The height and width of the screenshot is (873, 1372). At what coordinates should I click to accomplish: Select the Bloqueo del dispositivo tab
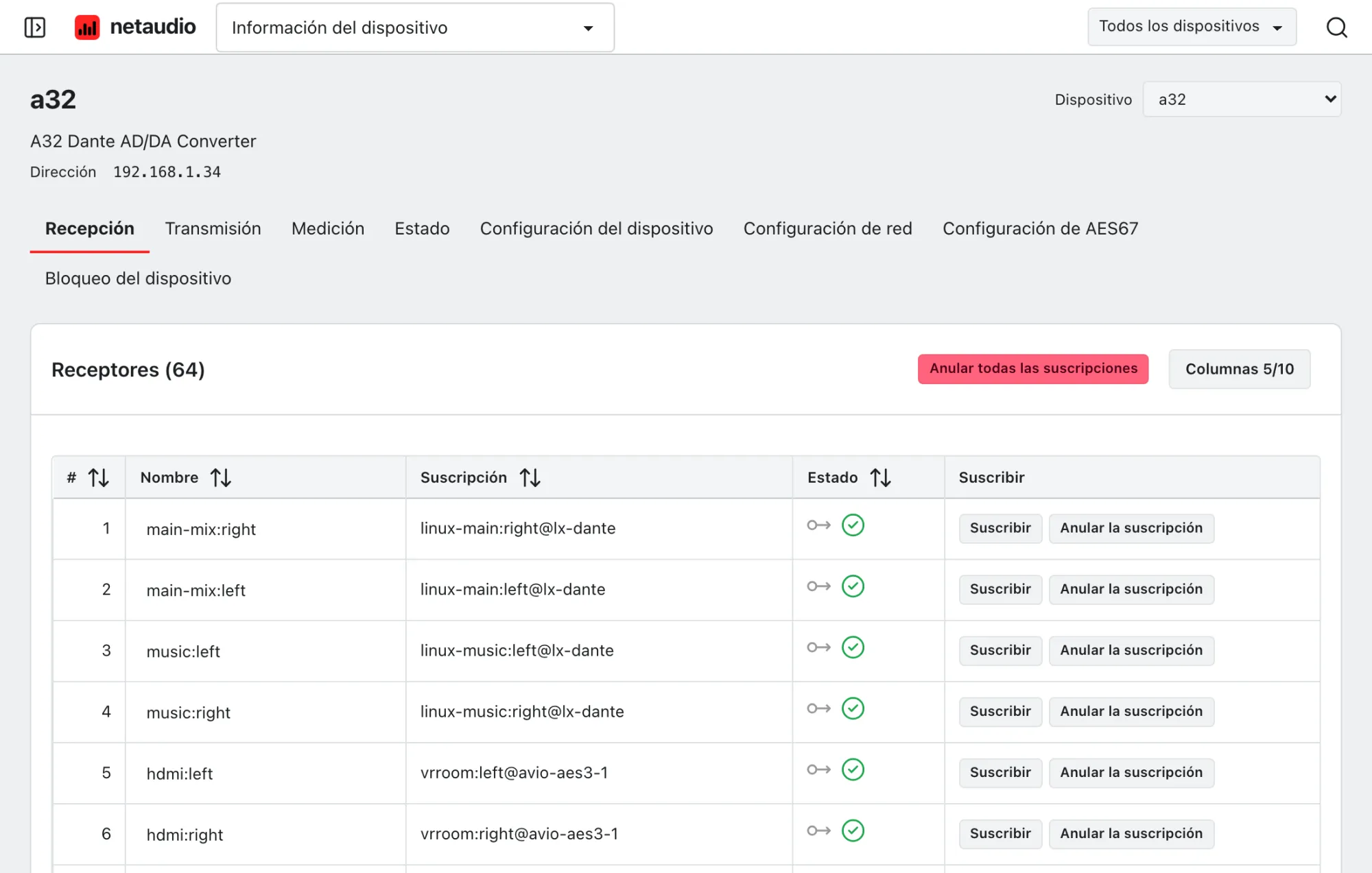click(x=138, y=278)
